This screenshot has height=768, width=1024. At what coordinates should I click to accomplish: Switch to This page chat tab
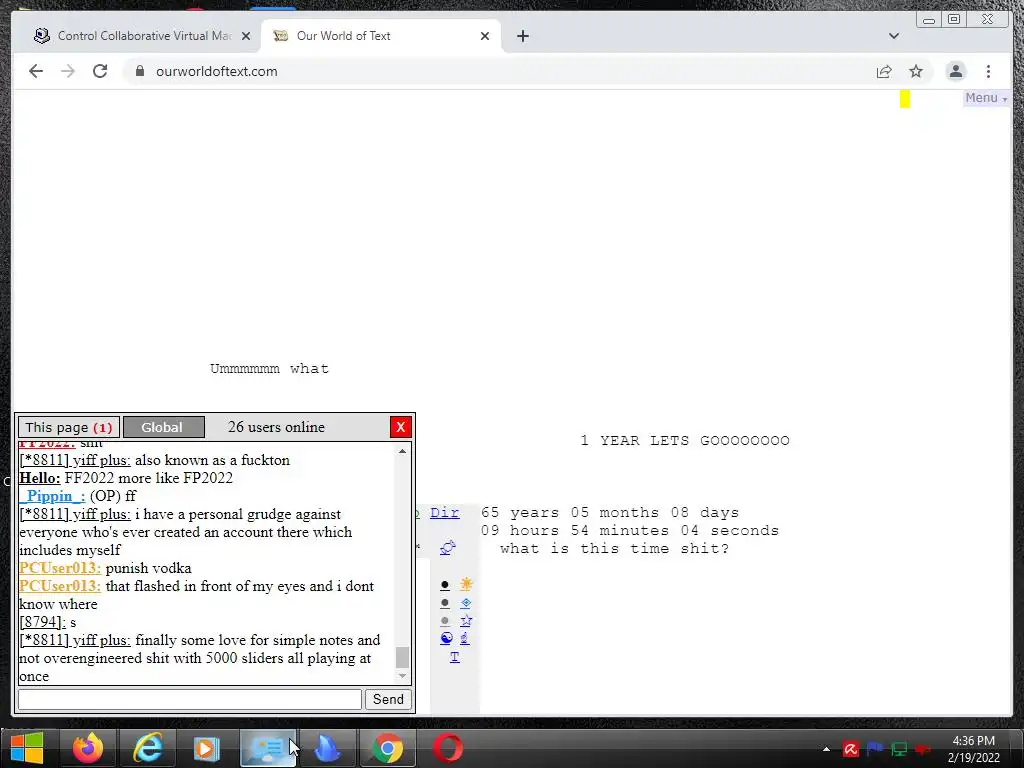click(x=69, y=427)
